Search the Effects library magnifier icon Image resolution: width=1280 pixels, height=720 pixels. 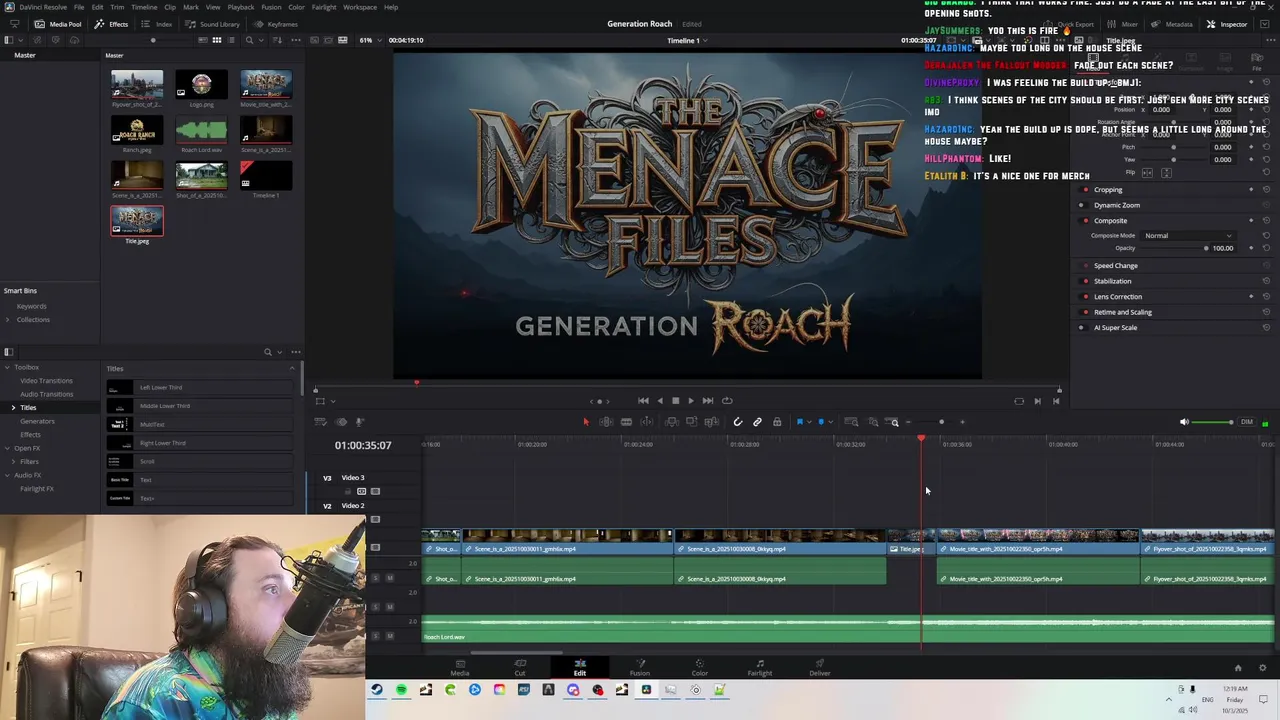point(267,352)
